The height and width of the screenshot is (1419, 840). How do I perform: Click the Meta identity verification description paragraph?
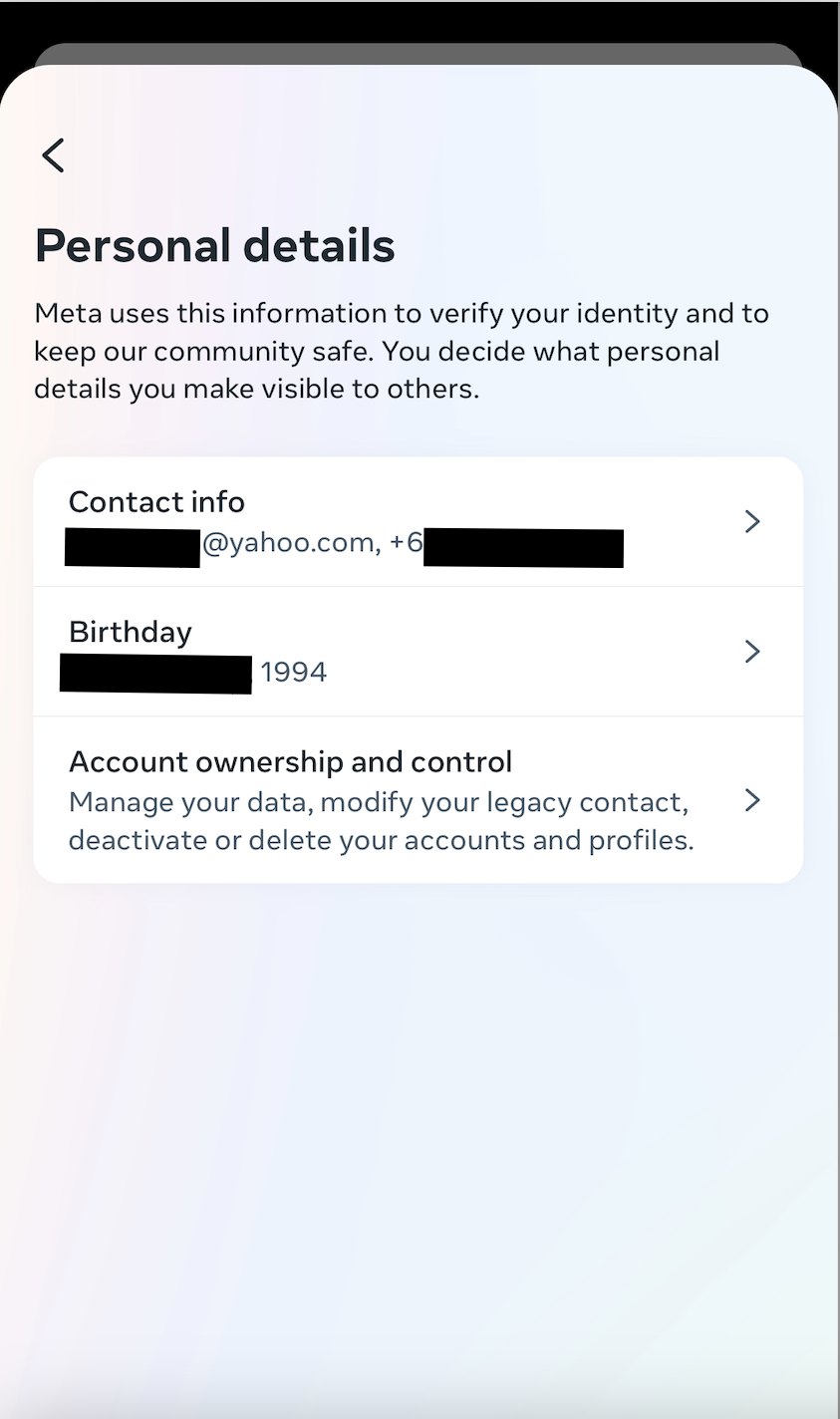coord(401,351)
